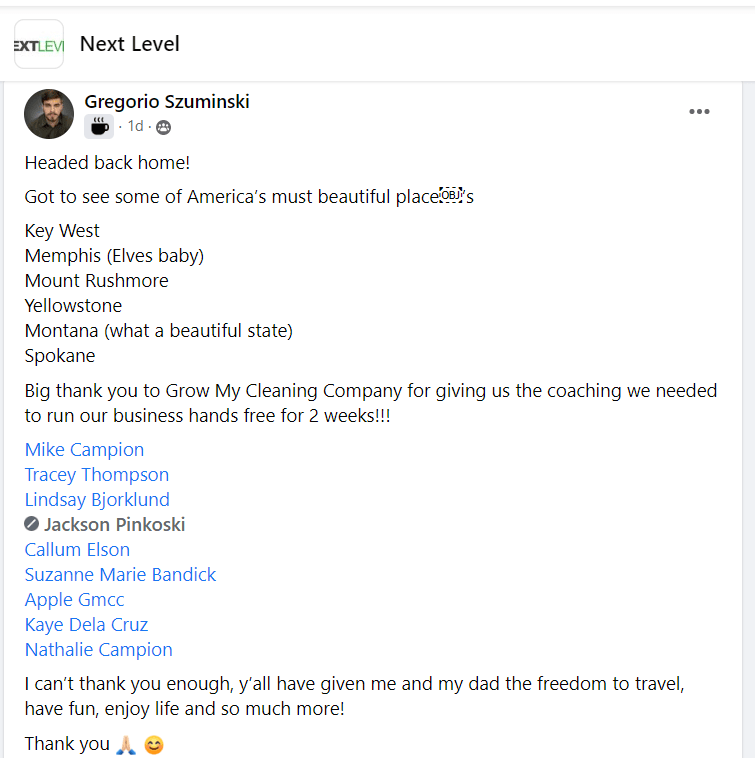Open Gregorio Szuminski's profile name link
The image size is (755, 758).
point(167,101)
